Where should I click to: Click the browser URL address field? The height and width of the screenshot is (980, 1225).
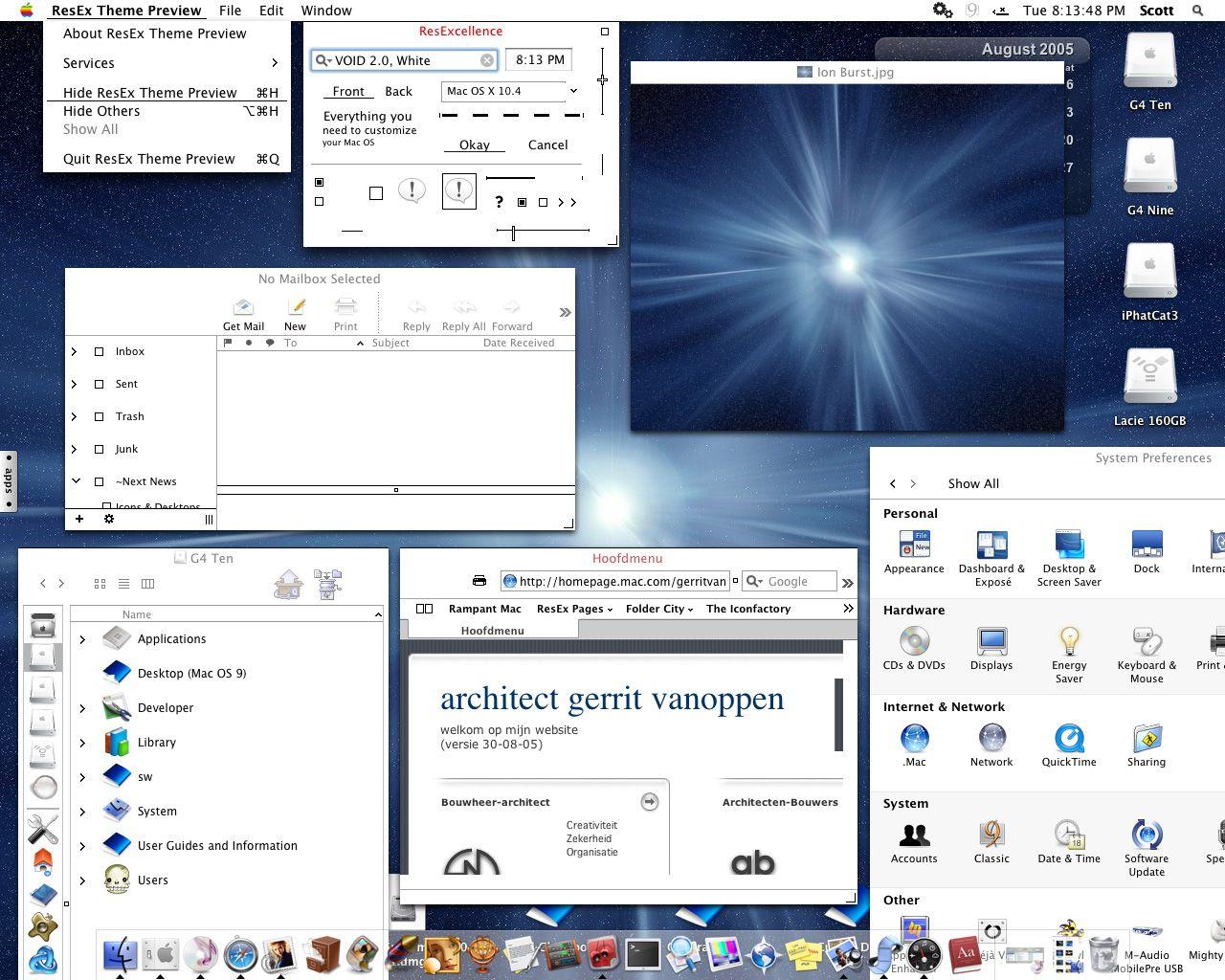(616, 581)
